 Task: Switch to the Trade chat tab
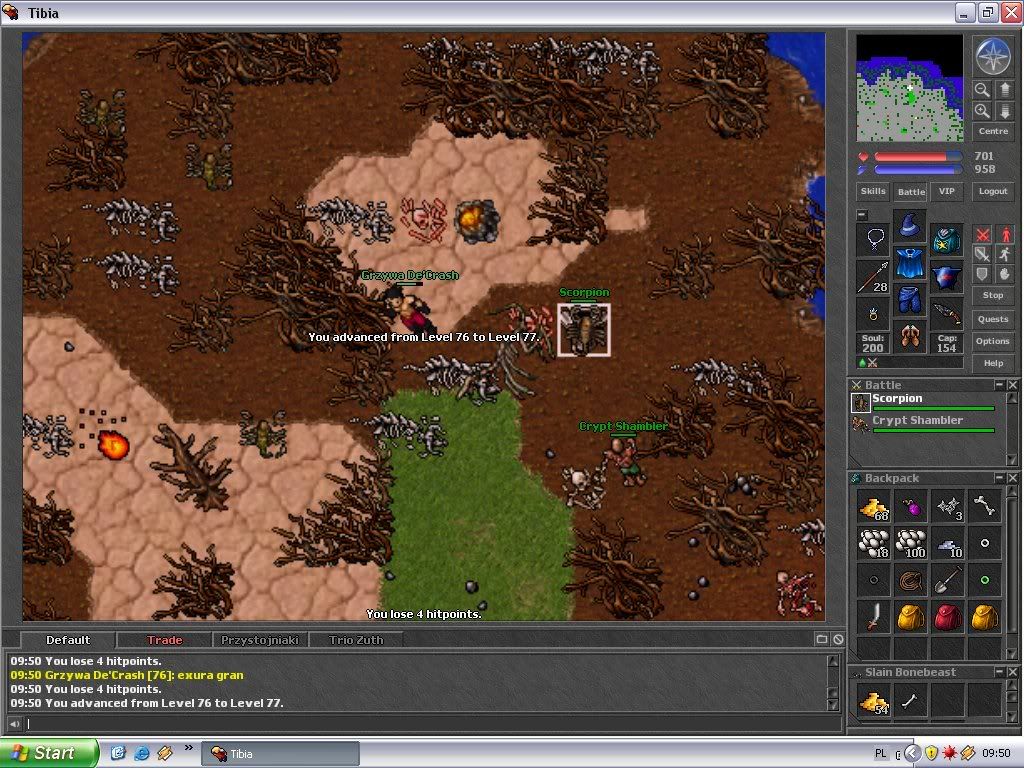165,640
